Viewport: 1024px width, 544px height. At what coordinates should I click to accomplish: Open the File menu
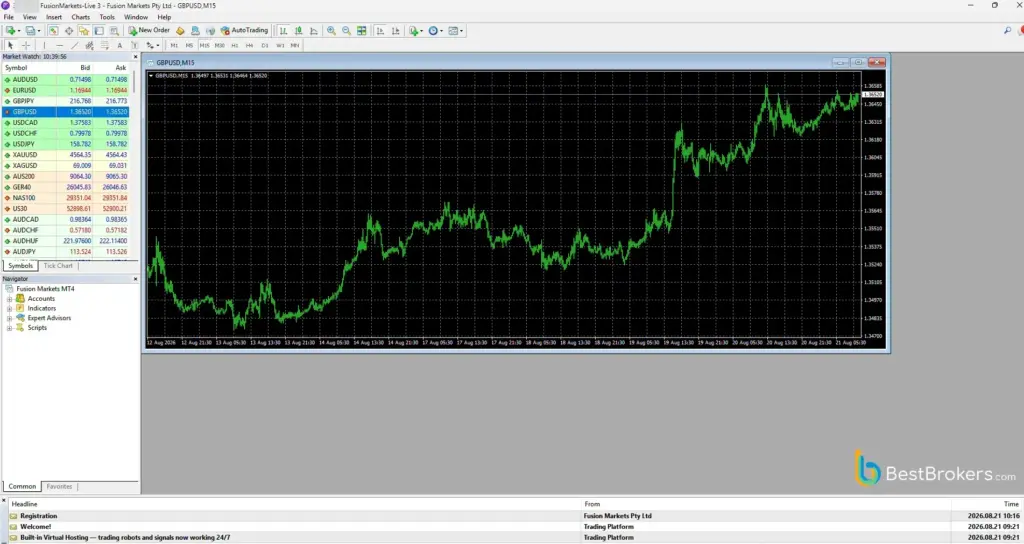click(x=8, y=17)
